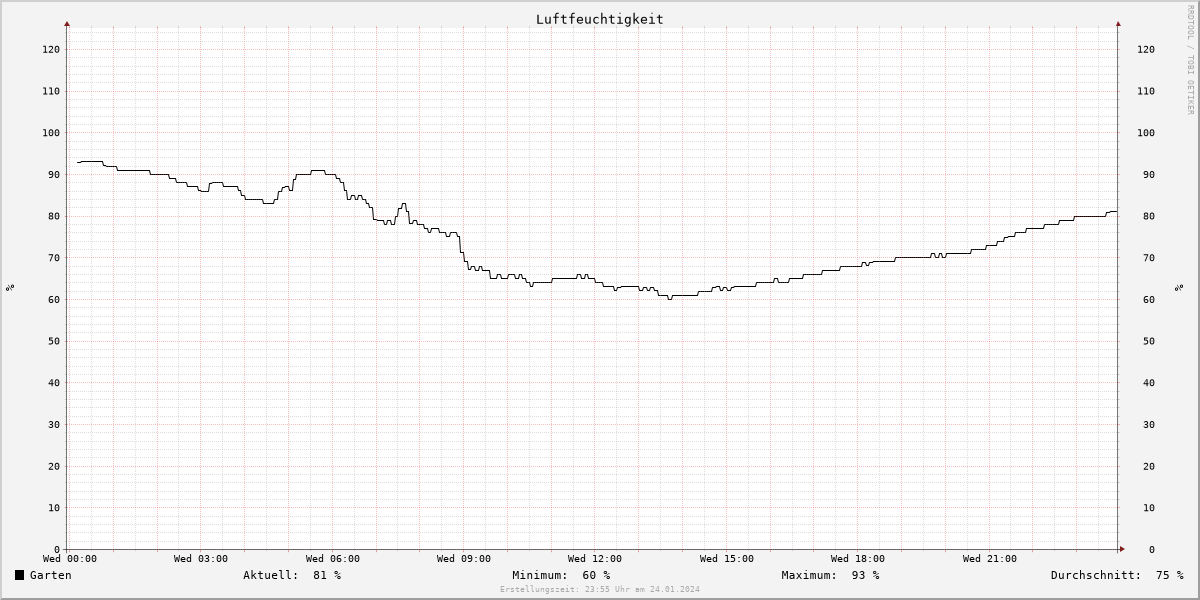Click the Luftfeuchtigkeit chart title

click(599, 19)
